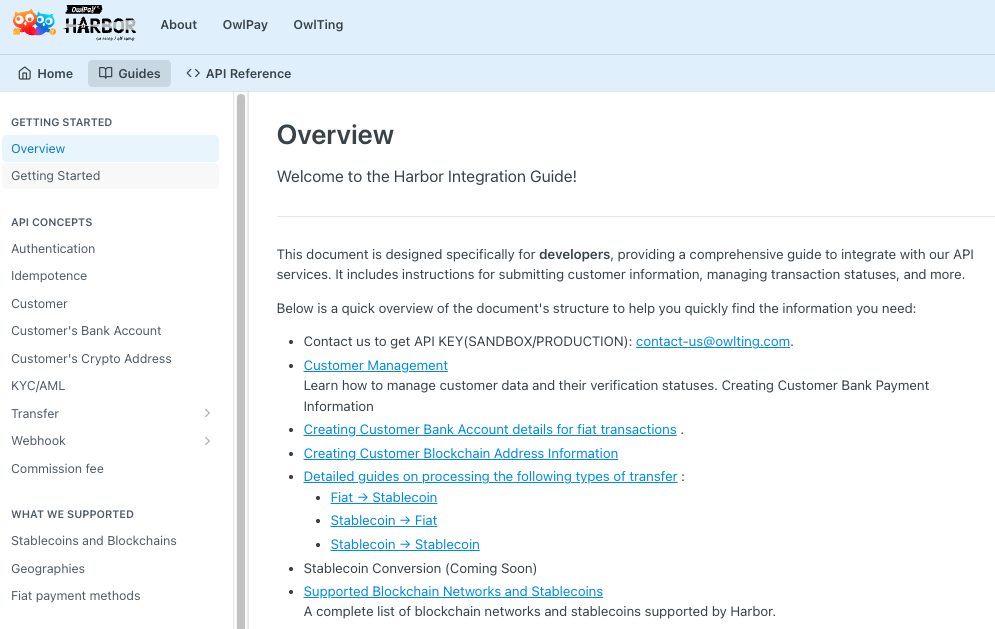
Task: Click the 'Stablecoin Conversion (Coming Soon)' text
Action: coord(420,569)
